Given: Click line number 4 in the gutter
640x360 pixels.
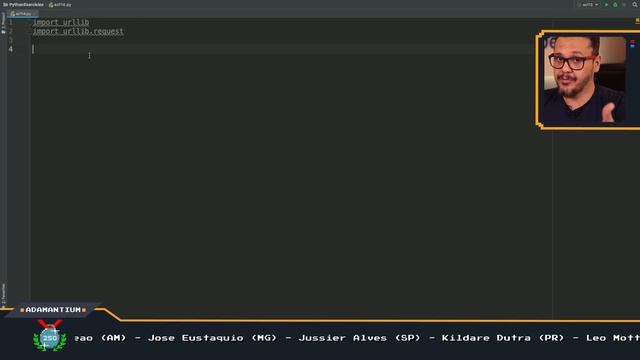Looking at the screenshot, I should point(11,49).
